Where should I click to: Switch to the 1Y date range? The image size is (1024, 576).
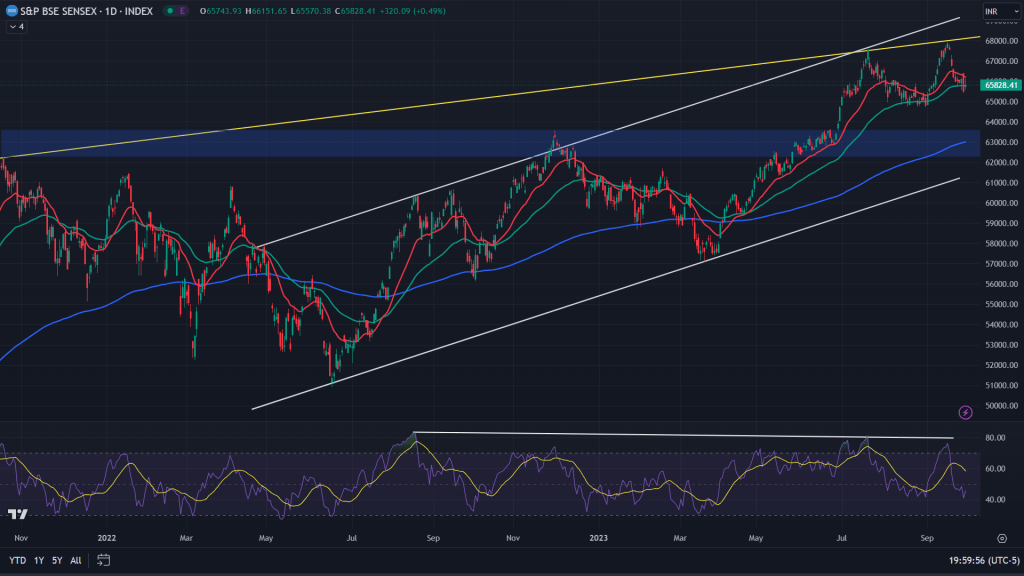pos(39,560)
